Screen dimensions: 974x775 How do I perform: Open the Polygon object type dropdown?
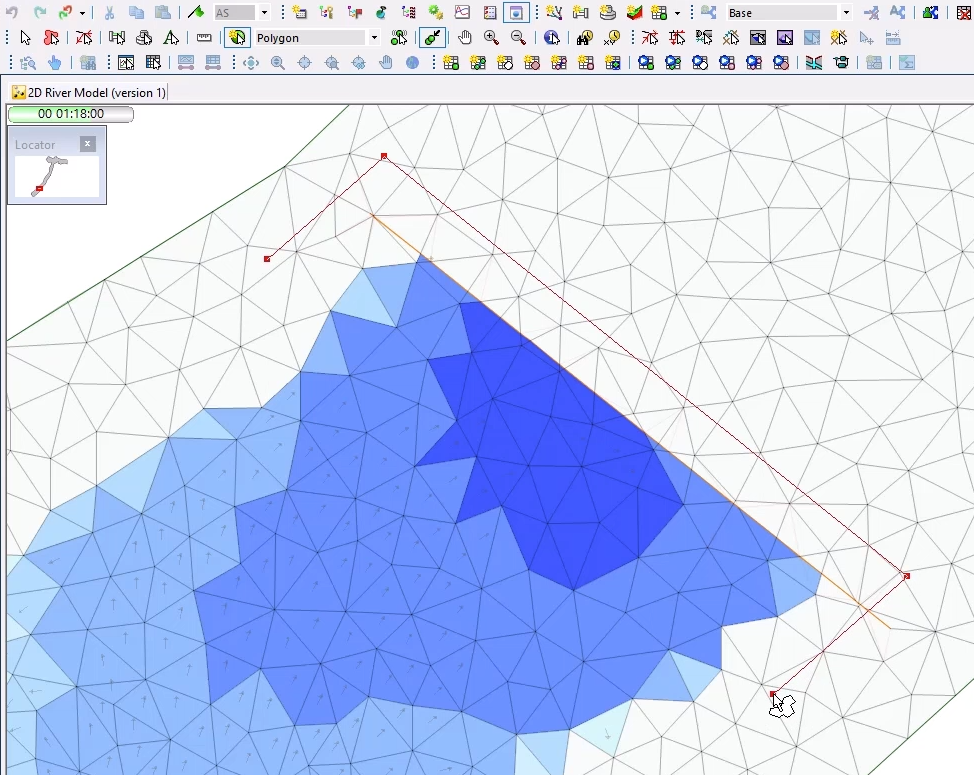[374, 38]
